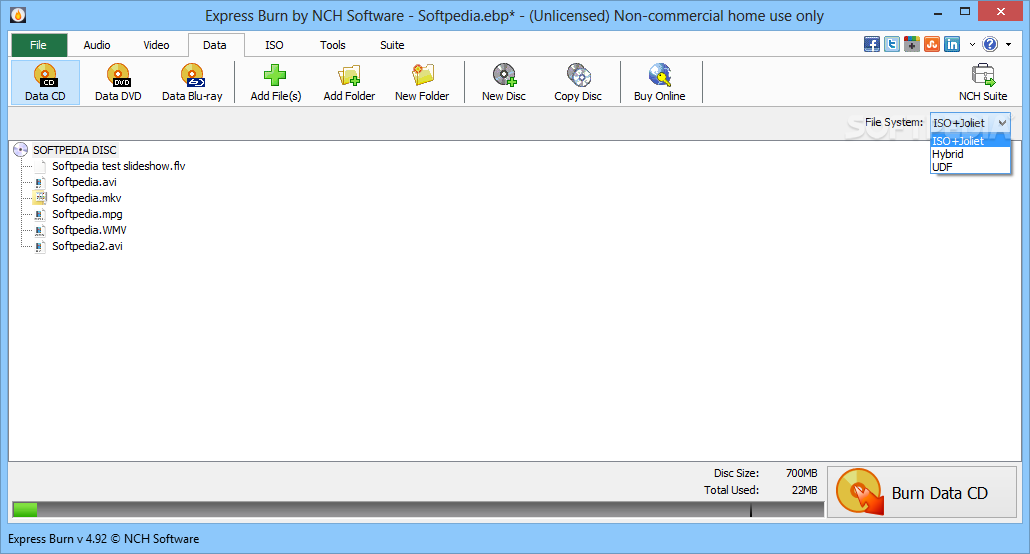Share via the LinkedIn icon
The width and height of the screenshot is (1030, 554).
click(x=952, y=45)
